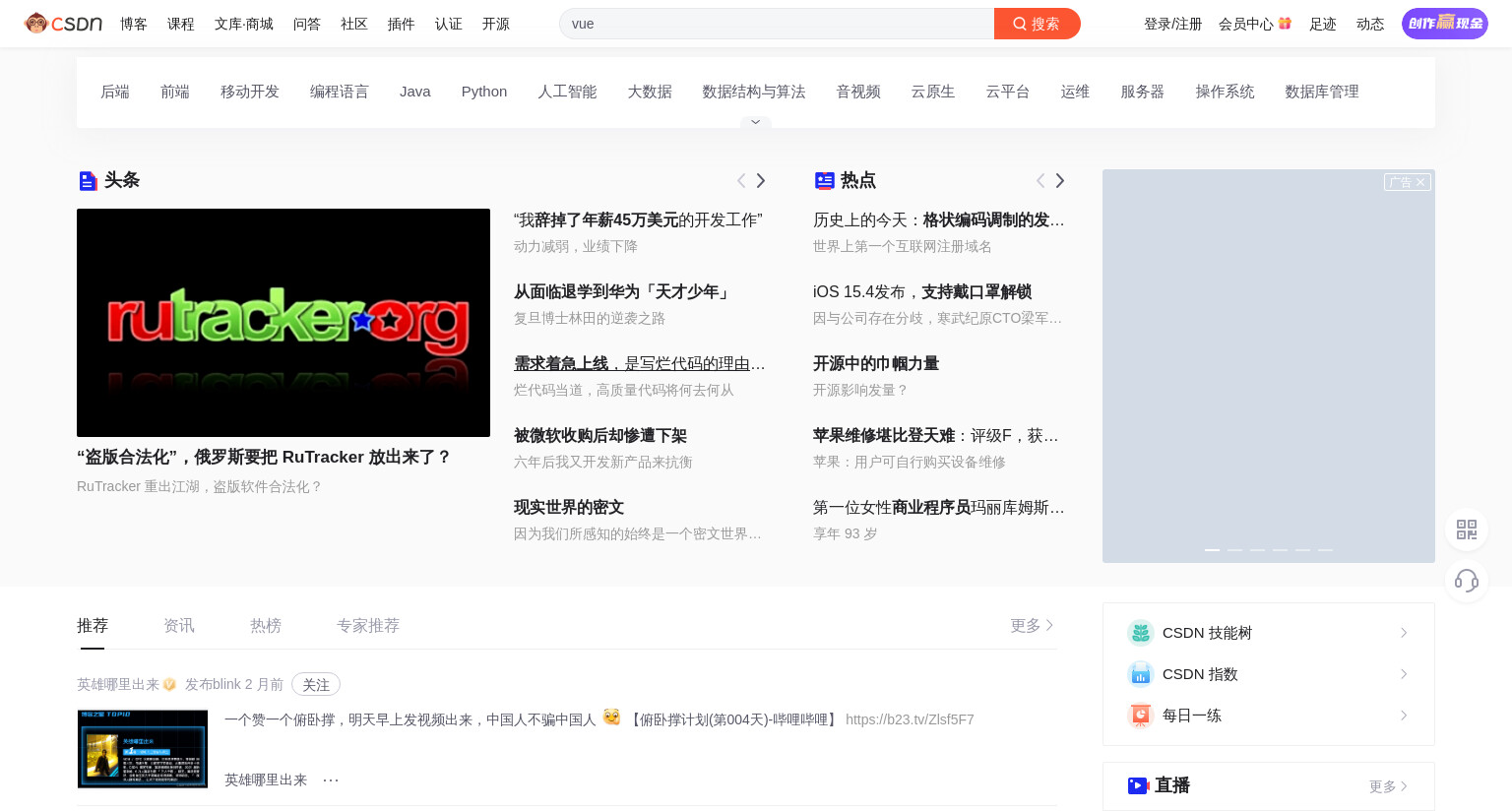Select the last ad carousel indicator
Screen dimensions: 1512x811
[1325, 549]
